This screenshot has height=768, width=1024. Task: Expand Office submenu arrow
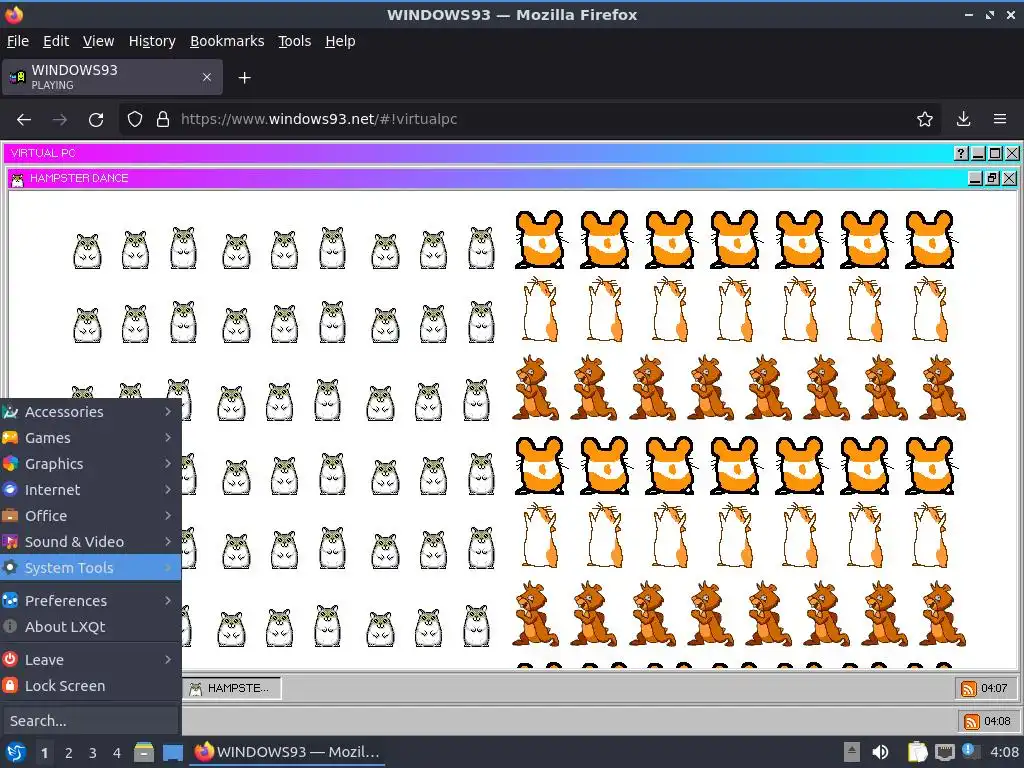(168, 516)
